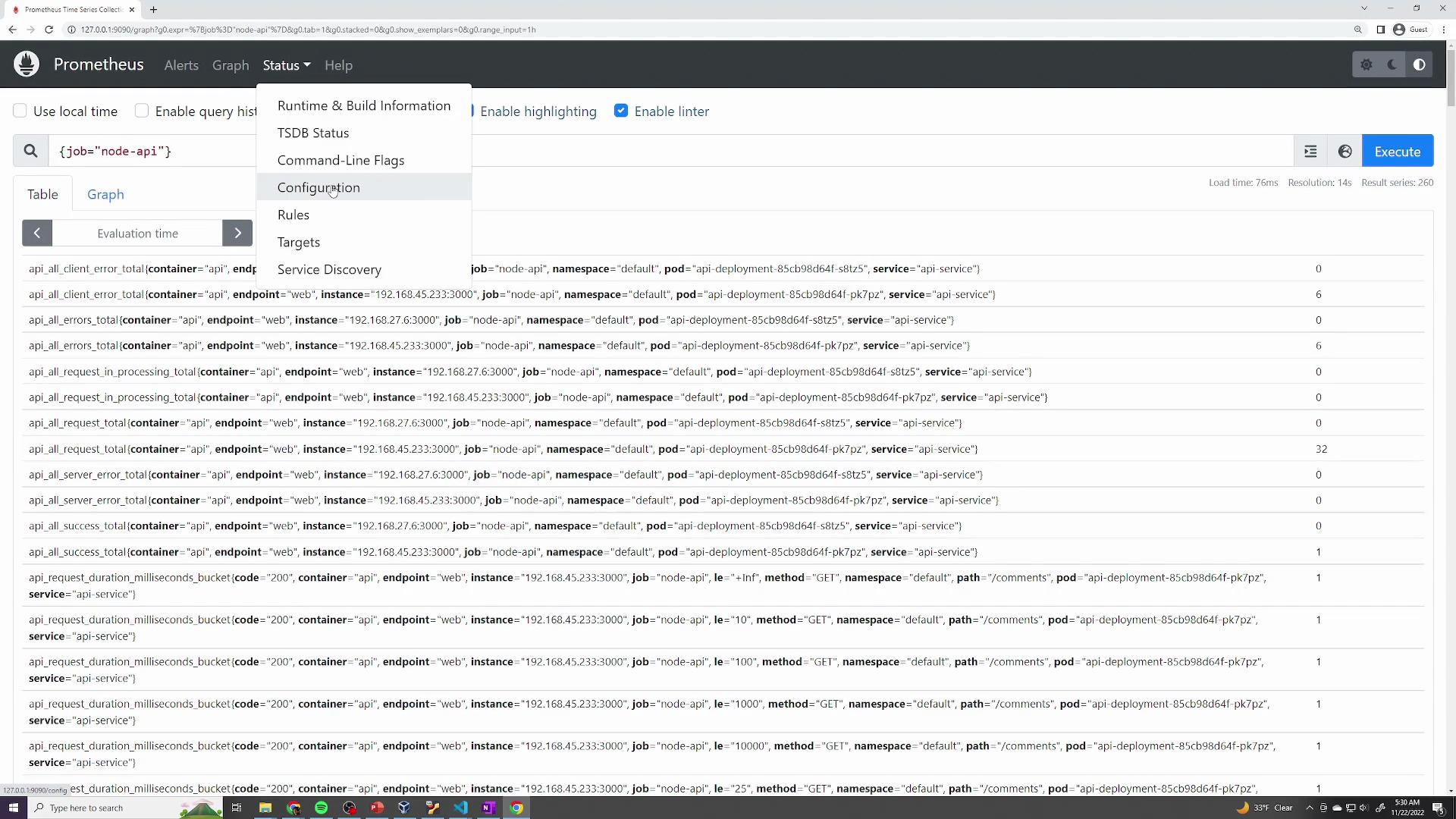Open Graph in the navbar
Viewport: 1456px width, 819px height.
click(231, 65)
